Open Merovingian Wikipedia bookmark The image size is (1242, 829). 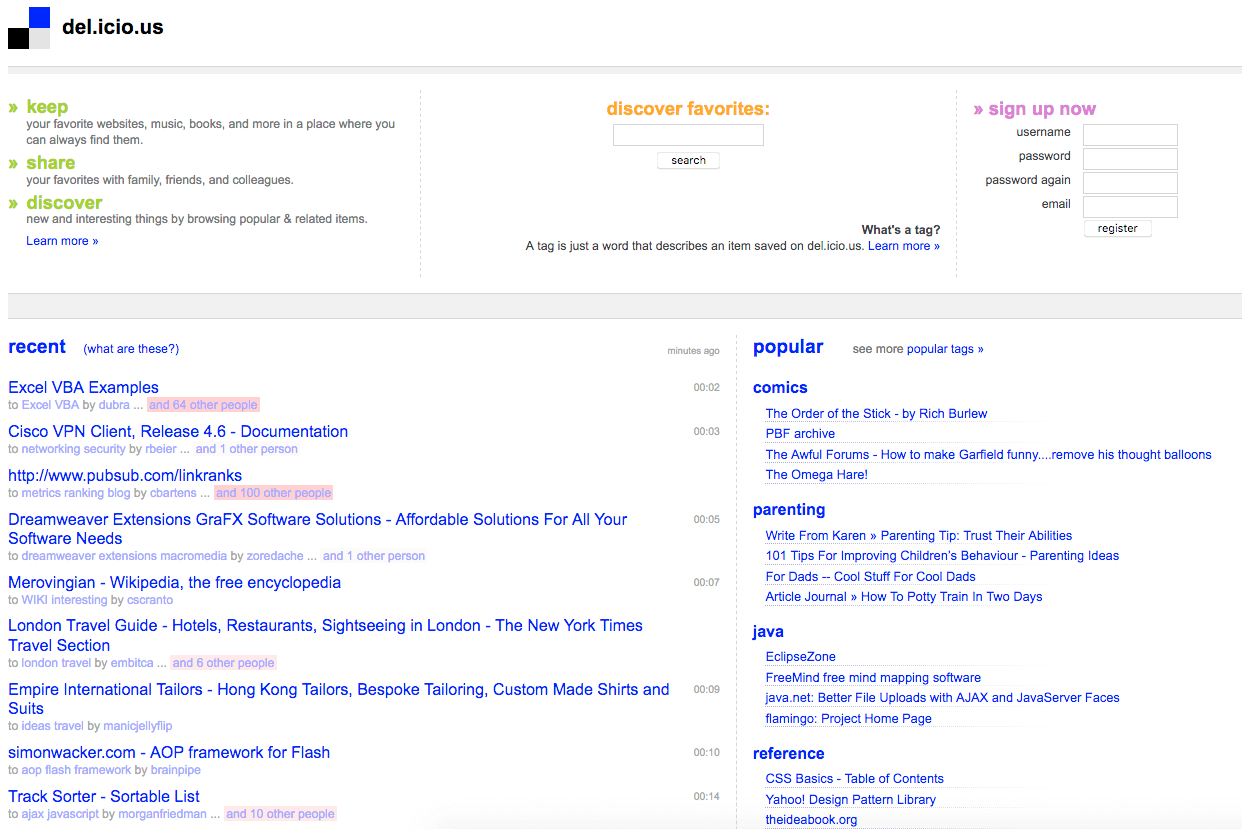(x=174, y=583)
